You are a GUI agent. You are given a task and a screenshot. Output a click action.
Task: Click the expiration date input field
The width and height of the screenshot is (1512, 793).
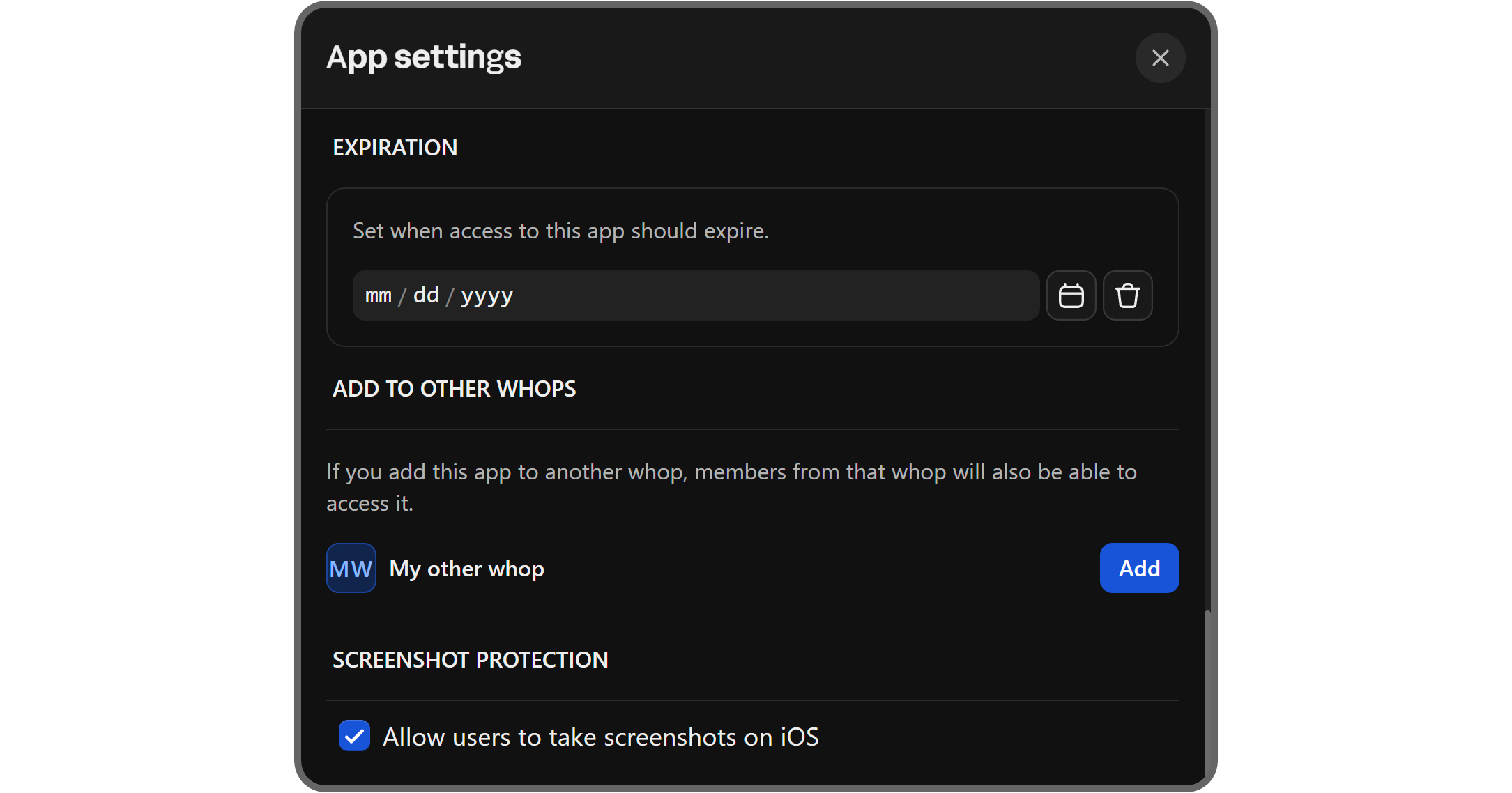(x=696, y=295)
